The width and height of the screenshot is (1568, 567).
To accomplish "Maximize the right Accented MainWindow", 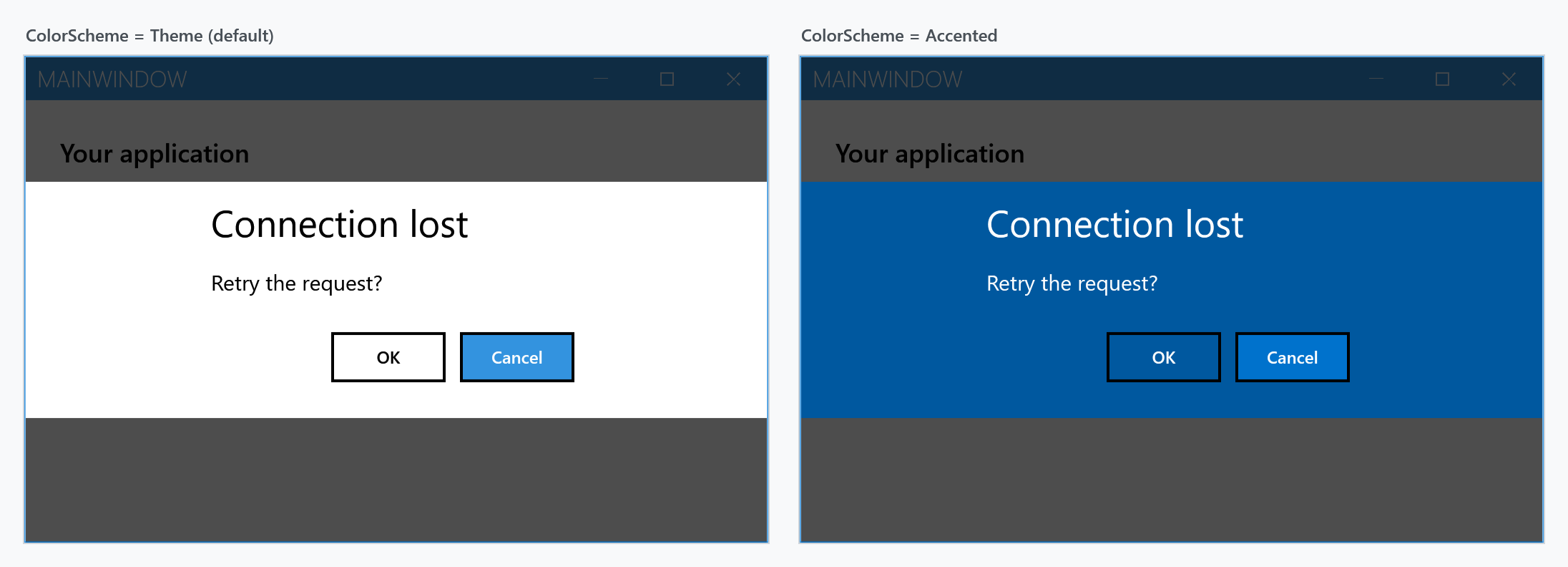I will tap(1442, 79).
